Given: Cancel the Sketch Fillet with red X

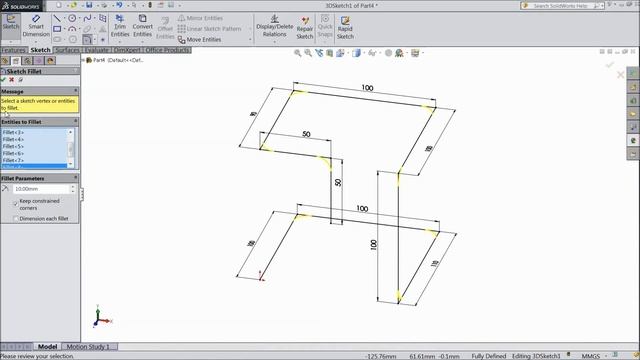Looking at the screenshot, I should click(12, 80).
